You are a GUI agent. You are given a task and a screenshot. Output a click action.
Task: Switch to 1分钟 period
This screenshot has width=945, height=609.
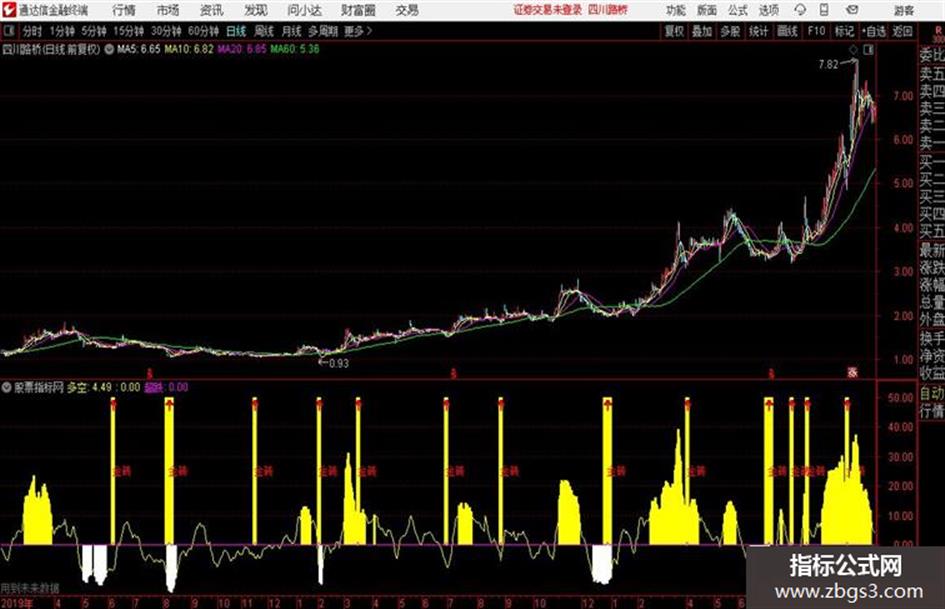click(61, 31)
